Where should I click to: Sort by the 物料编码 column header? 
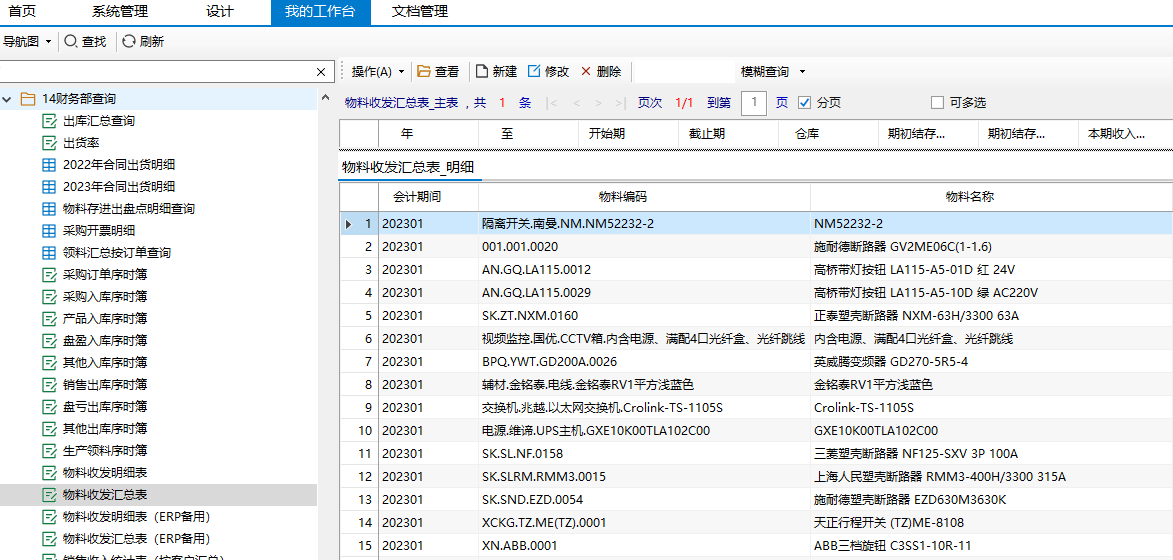pos(622,197)
